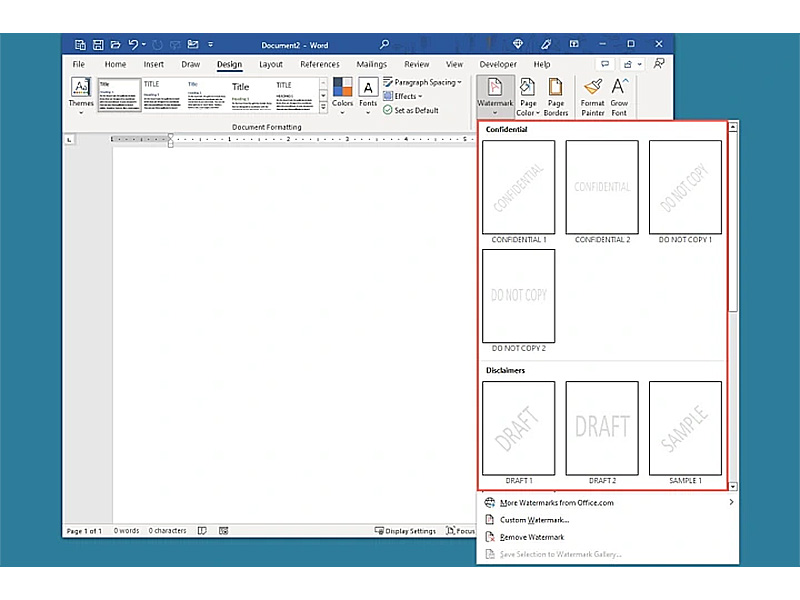Viewport: 800px width, 600px height.
Task: Enable Focus mode from status bar
Action: click(x=460, y=531)
